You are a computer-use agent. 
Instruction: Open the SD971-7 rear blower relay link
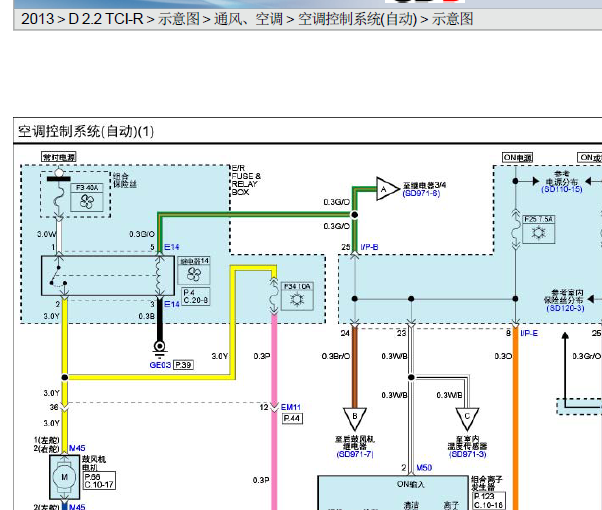point(355,454)
